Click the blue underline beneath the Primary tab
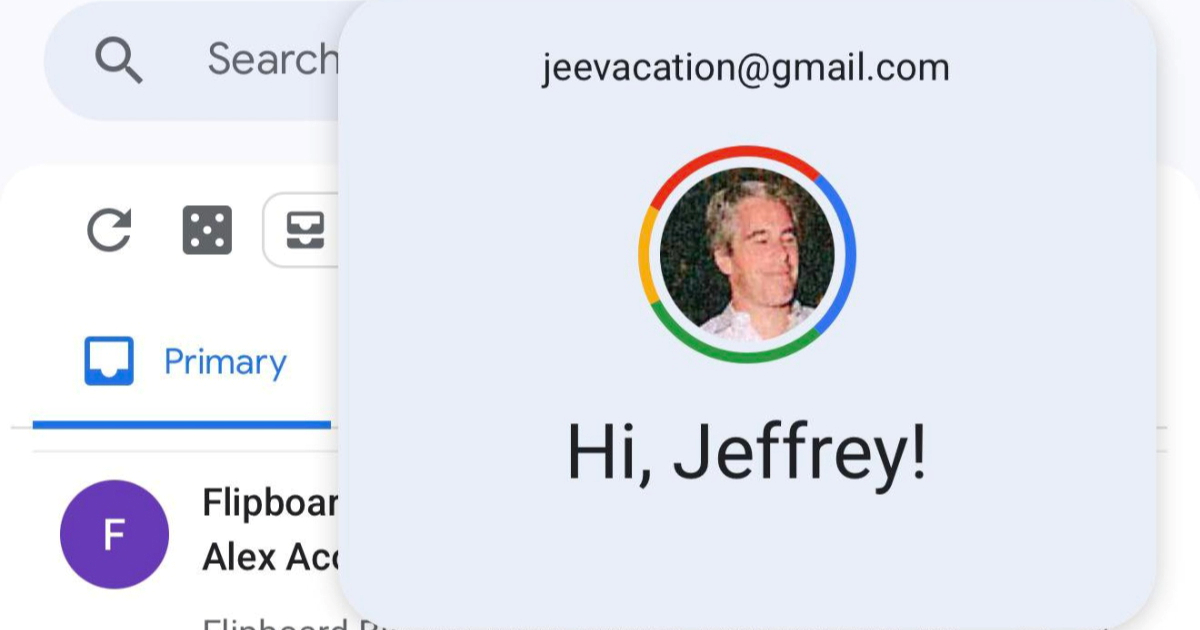 pyautogui.click(x=182, y=424)
